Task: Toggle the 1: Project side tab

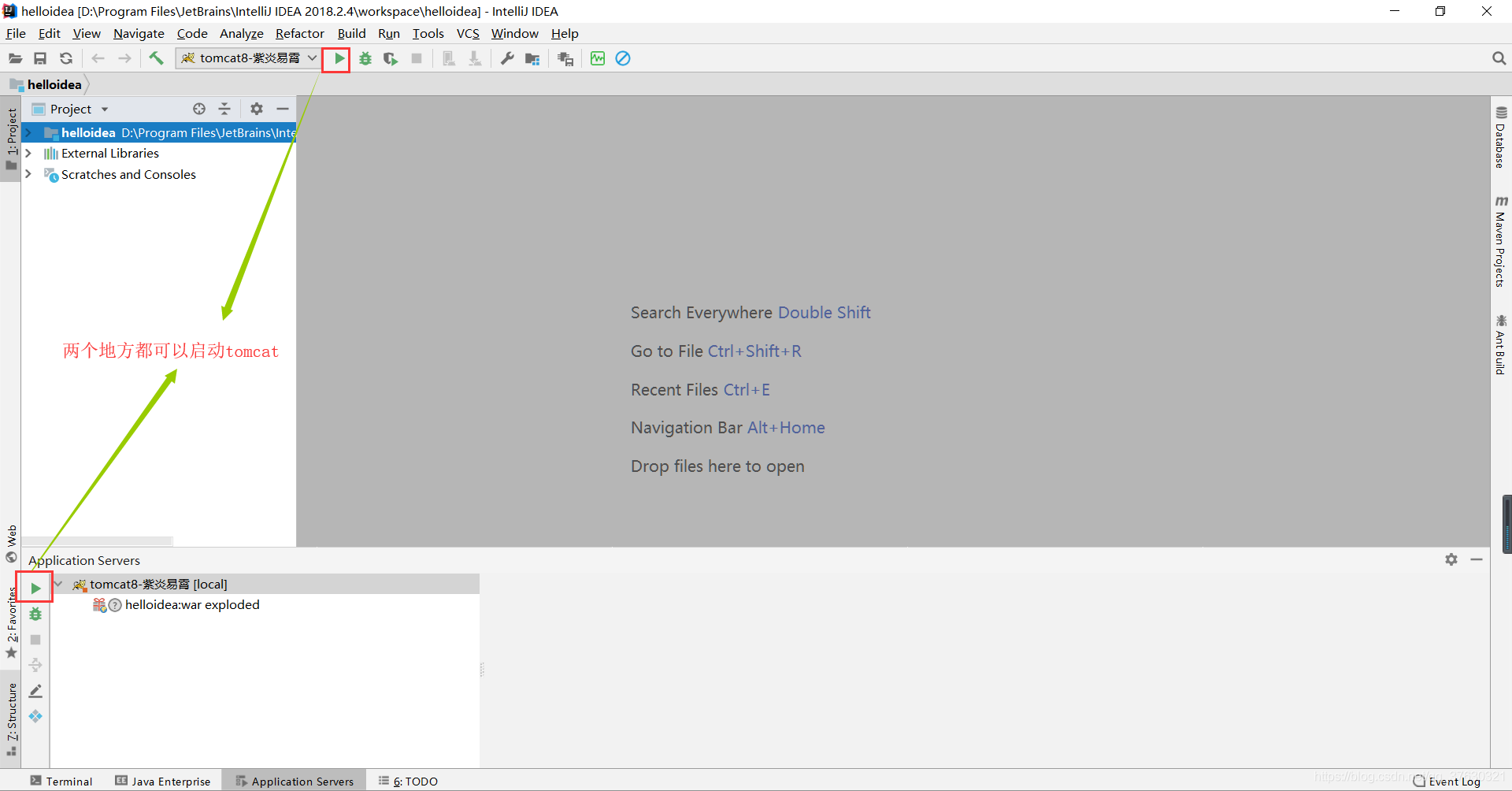Action: pyautogui.click(x=11, y=139)
